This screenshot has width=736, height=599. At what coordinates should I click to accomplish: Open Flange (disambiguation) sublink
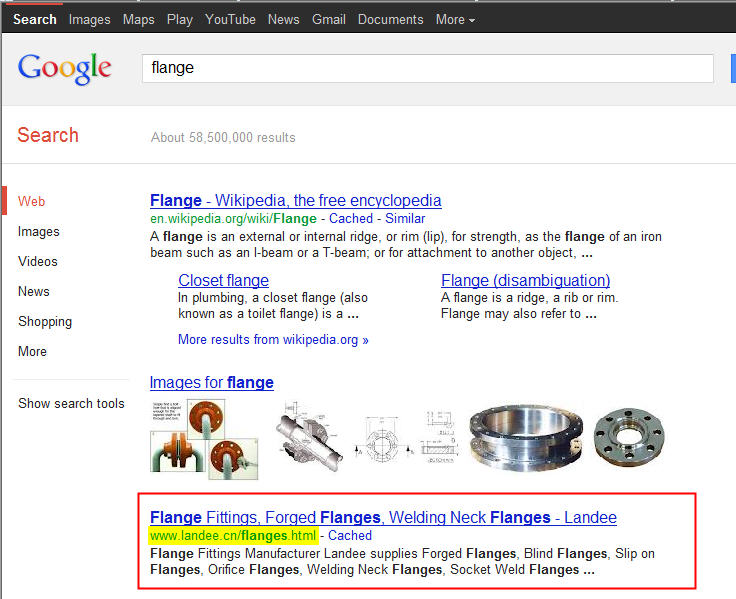pos(526,280)
